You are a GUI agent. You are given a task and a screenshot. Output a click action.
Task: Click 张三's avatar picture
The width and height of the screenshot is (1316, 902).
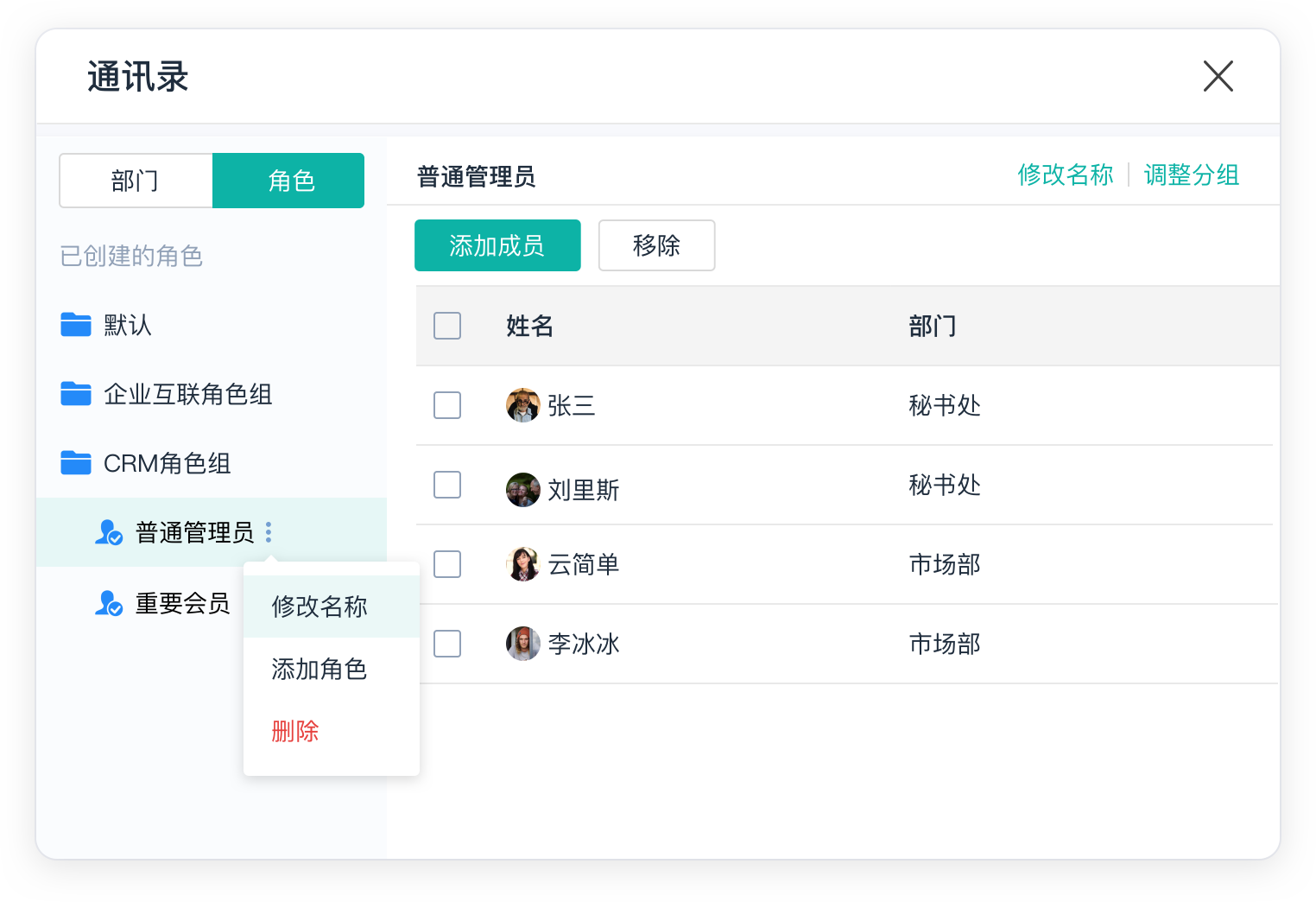click(522, 405)
